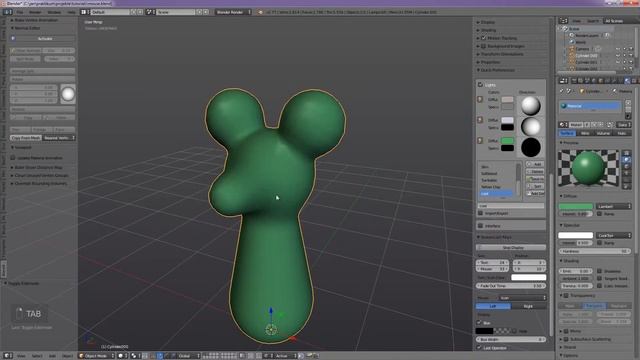This screenshot has width=640, height=360.
Task: Open the Render properties tab icon
Action: 574,81
